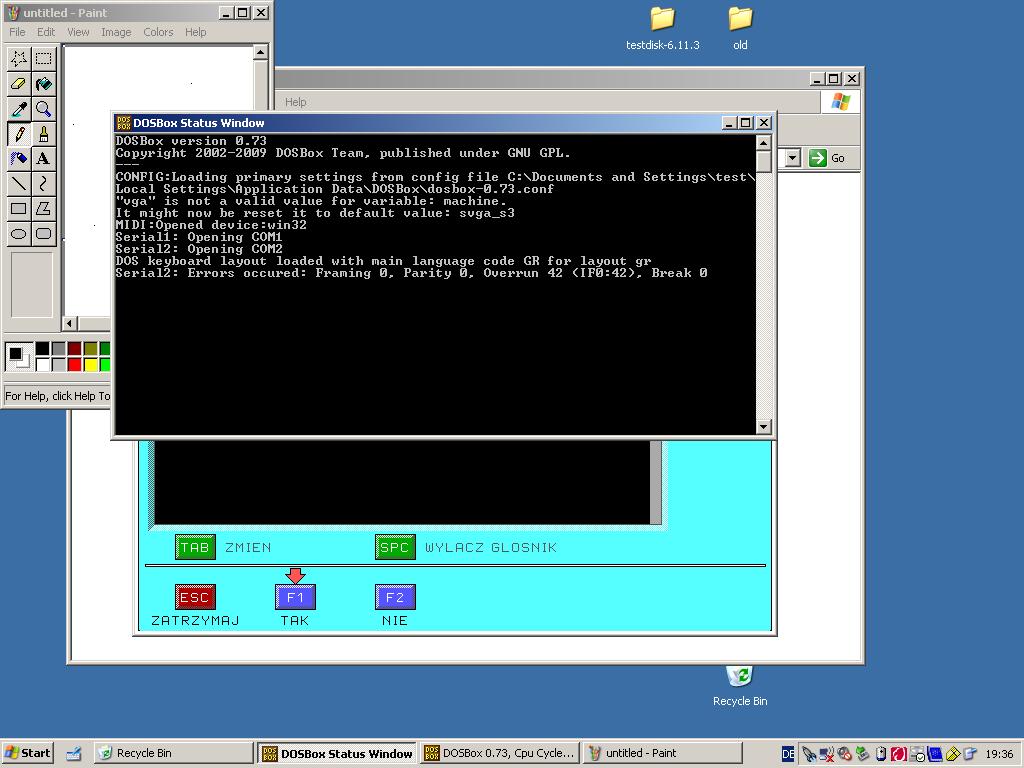
Task: Click the Go button next to address bar
Action: [827, 158]
